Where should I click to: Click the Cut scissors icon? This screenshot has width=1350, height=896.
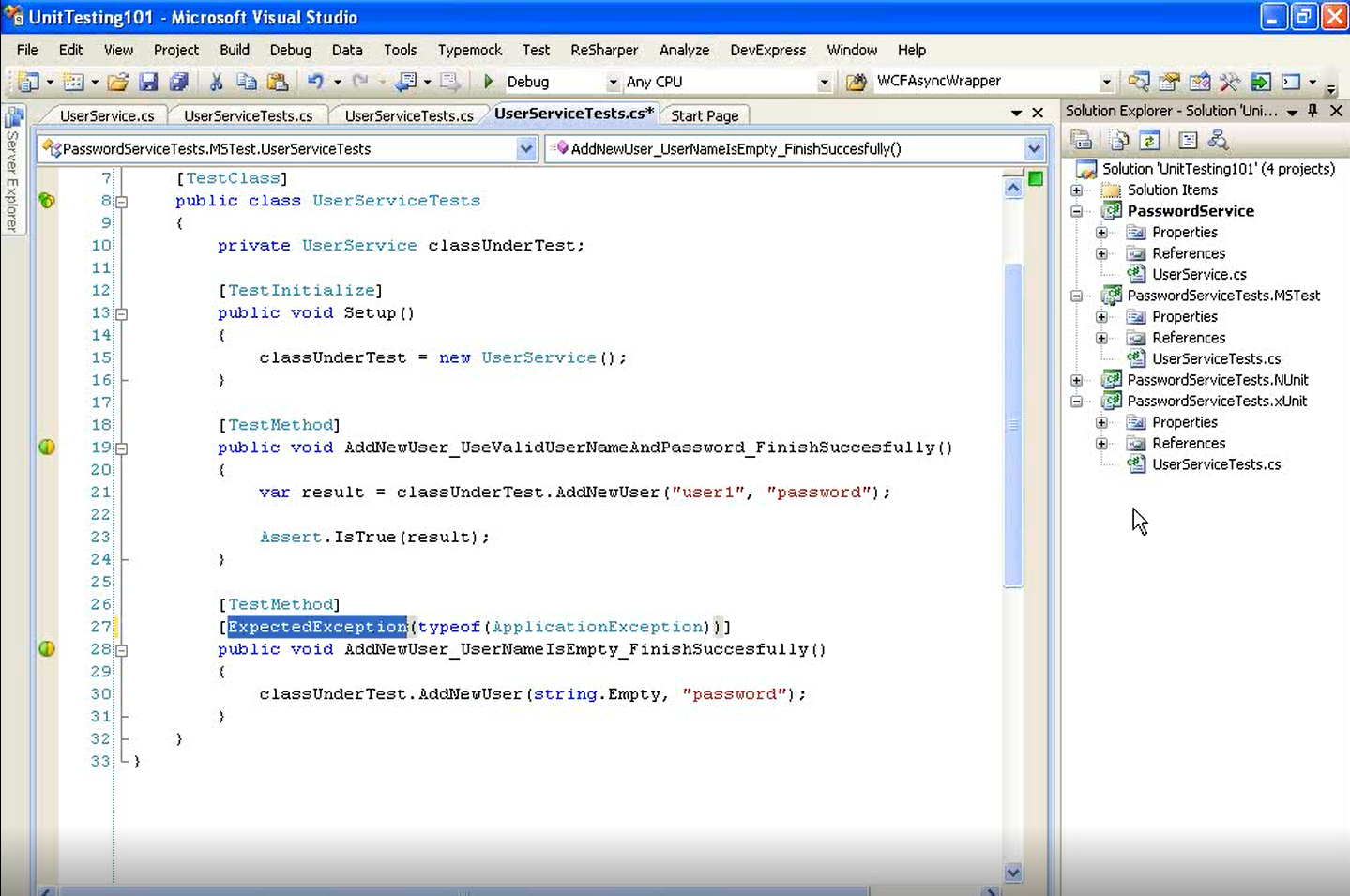pyautogui.click(x=216, y=83)
